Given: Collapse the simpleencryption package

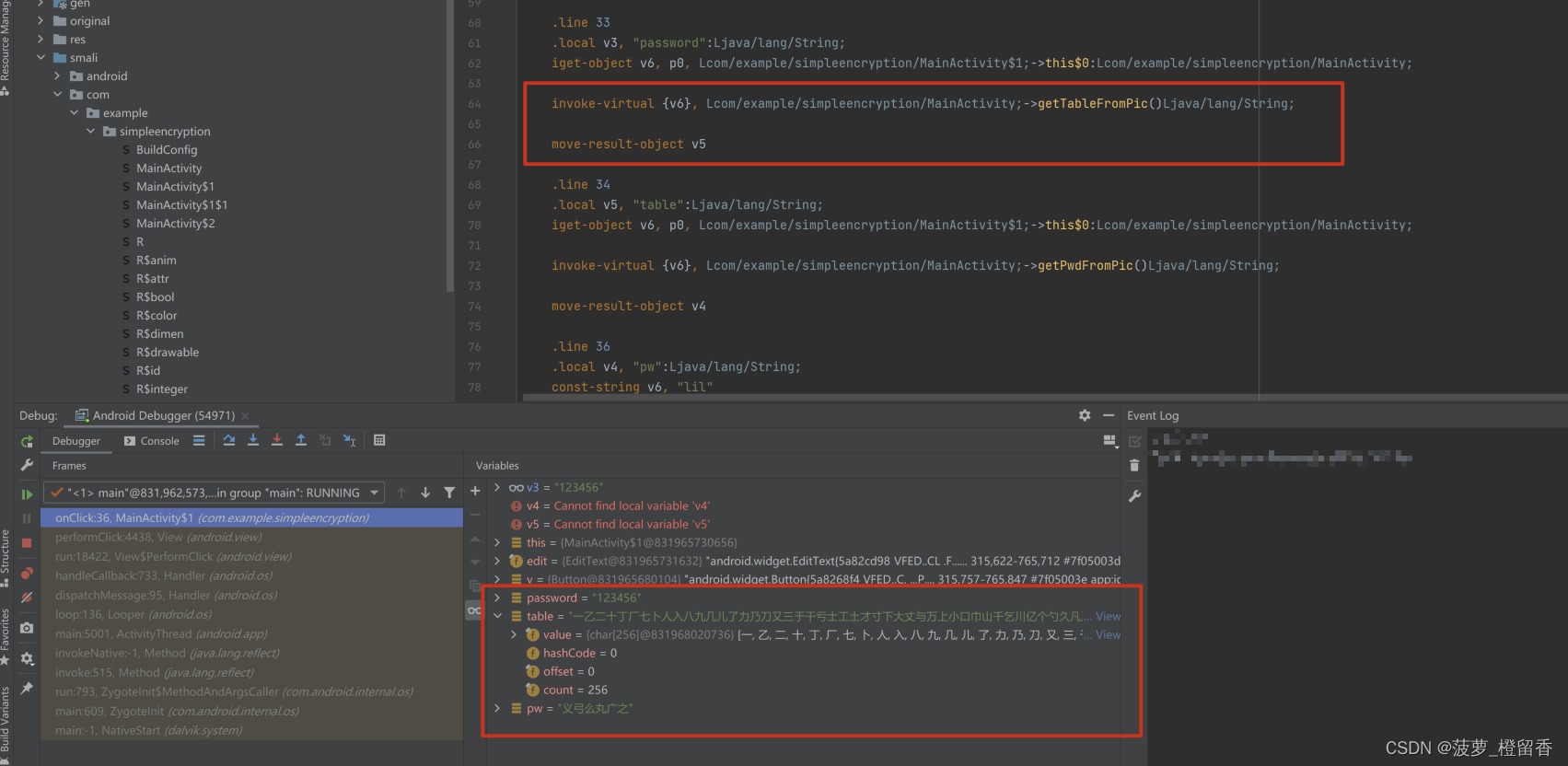Looking at the screenshot, I should pyautogui.click(x=90, y=132).
